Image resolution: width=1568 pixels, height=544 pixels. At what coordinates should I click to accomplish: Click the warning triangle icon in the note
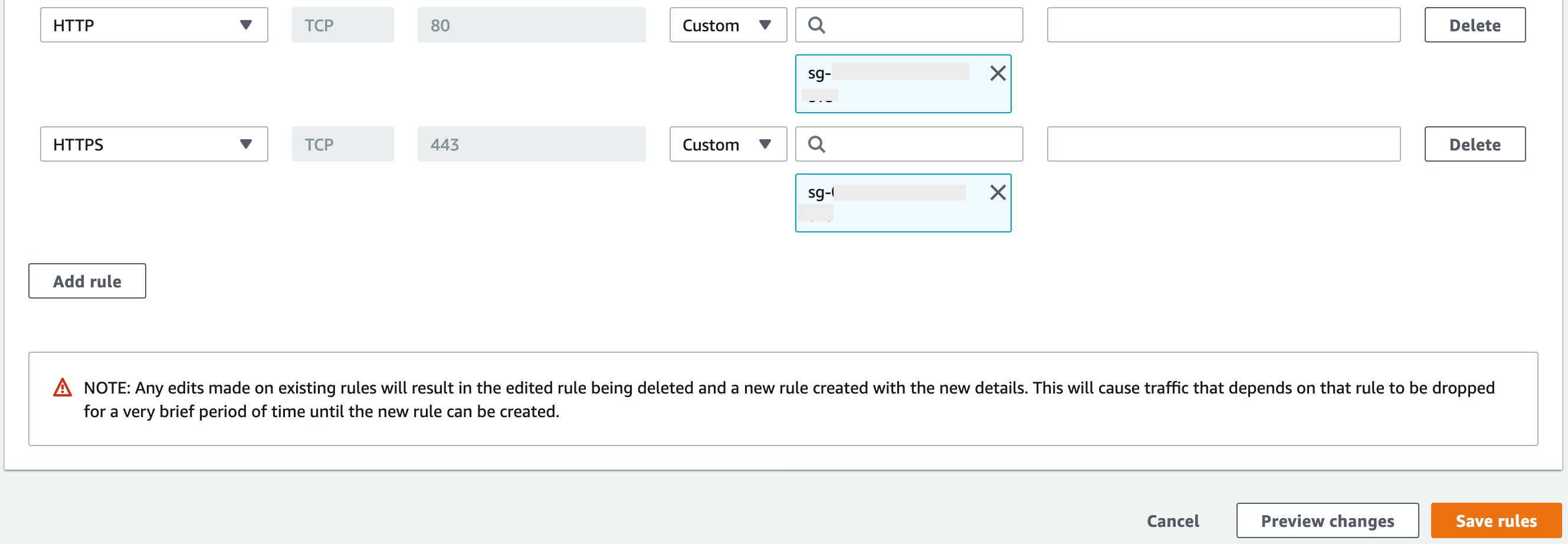(63, 388)
